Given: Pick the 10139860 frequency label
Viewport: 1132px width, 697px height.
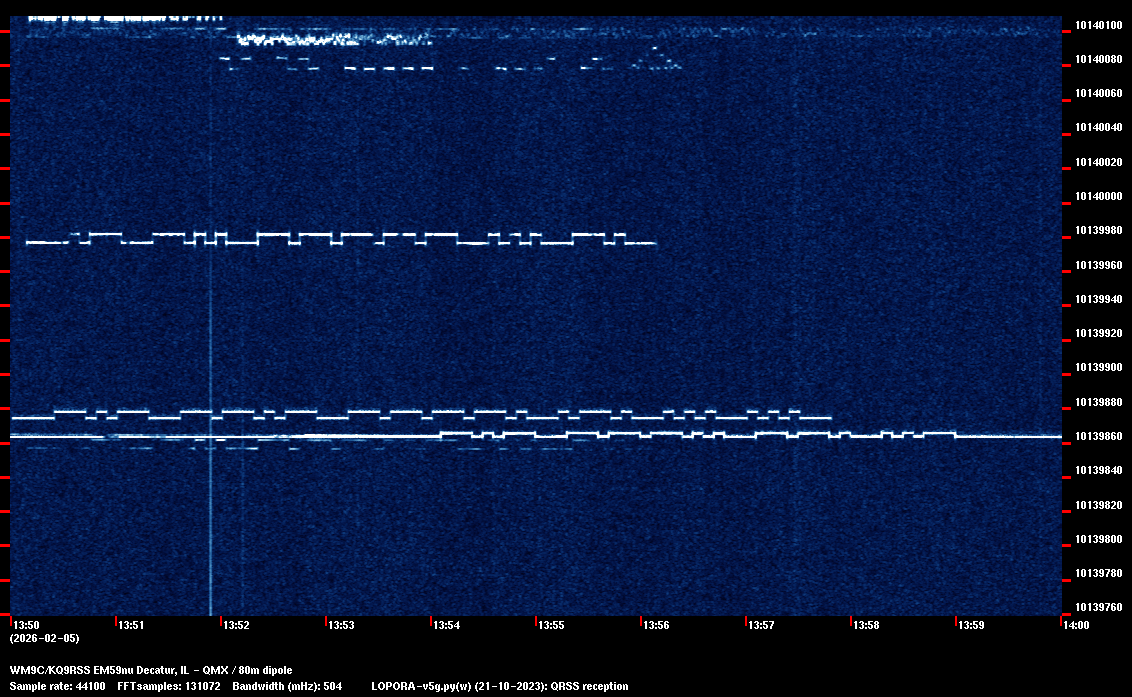Looking at the screenshot, I should point(1097,437).
